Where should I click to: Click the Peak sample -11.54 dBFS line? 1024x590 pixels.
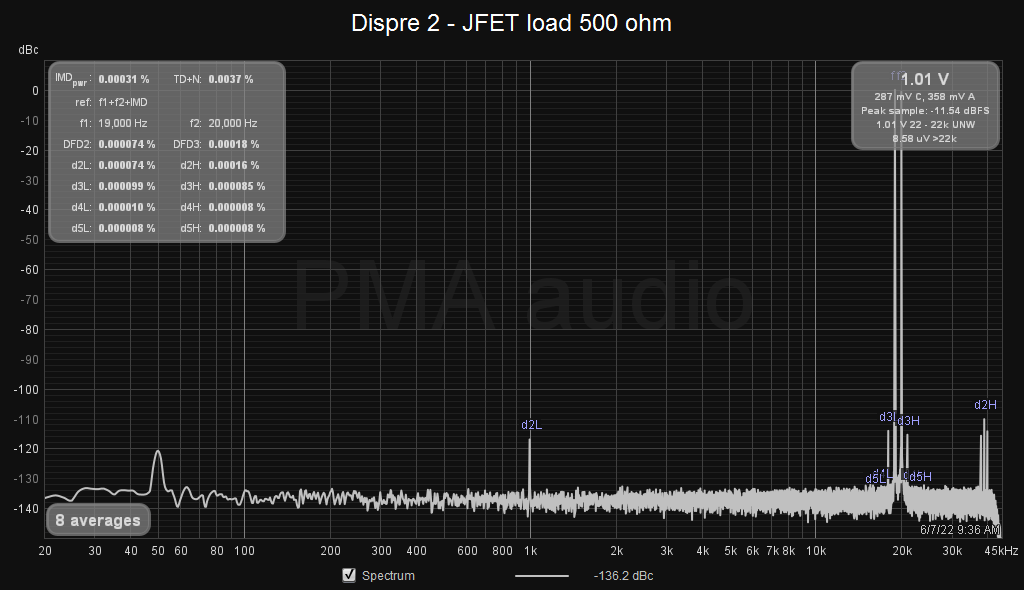coord(925,110)
